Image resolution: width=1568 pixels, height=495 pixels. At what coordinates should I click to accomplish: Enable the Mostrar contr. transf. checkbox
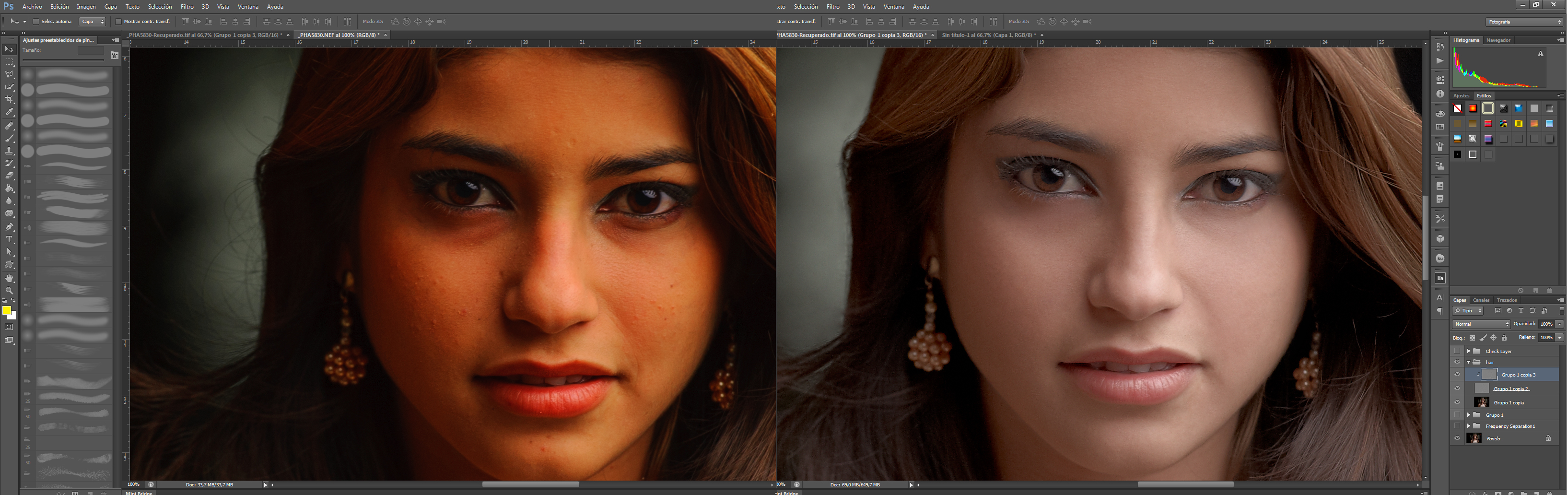click(x=119, y=21)
